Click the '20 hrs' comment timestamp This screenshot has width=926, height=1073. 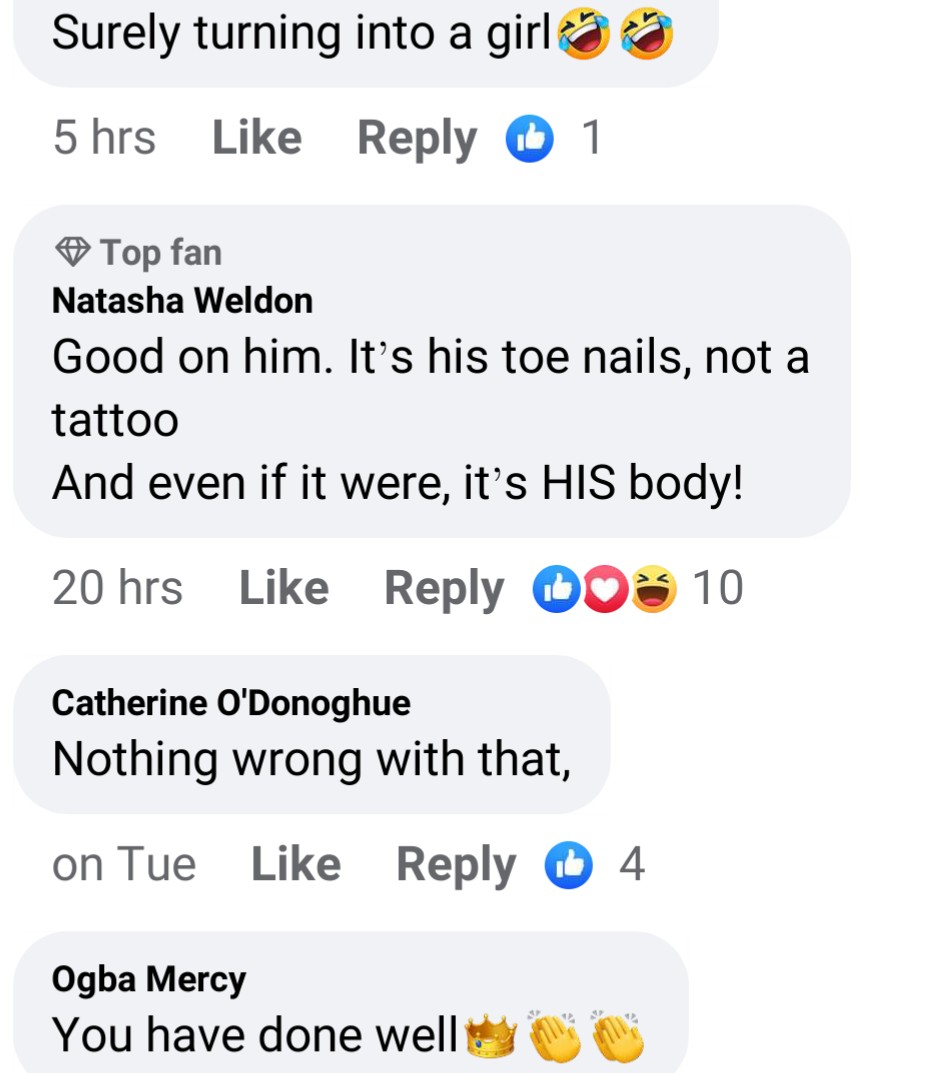click(117, 588)
